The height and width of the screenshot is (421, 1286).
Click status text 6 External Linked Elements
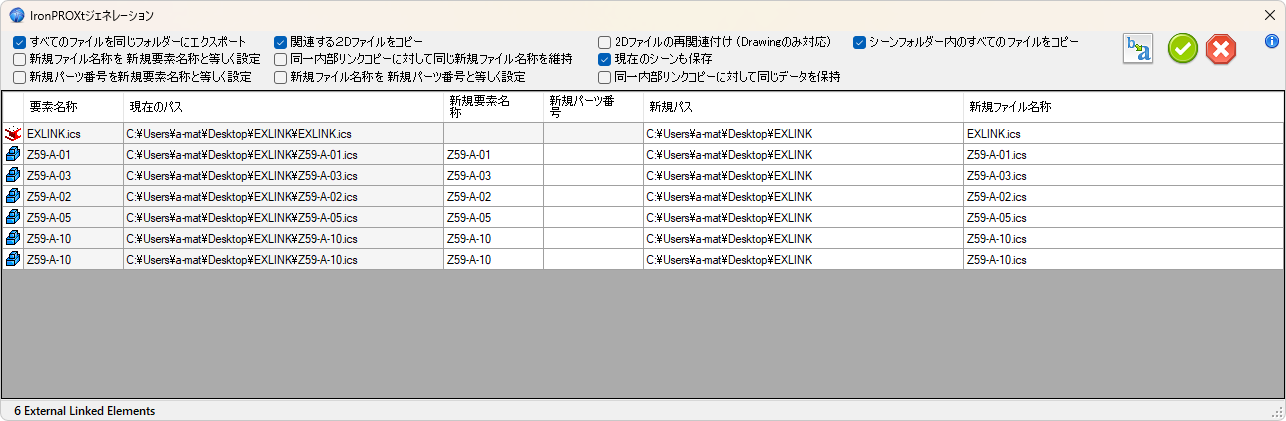pyautogui.click(x=85, y=410)
